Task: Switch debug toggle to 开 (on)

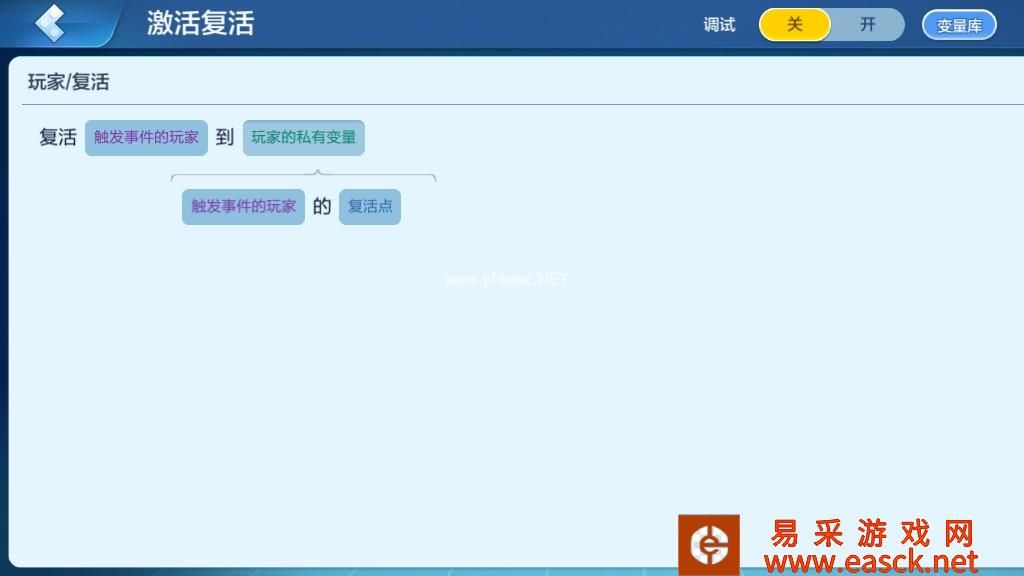Action: point(867,25)
